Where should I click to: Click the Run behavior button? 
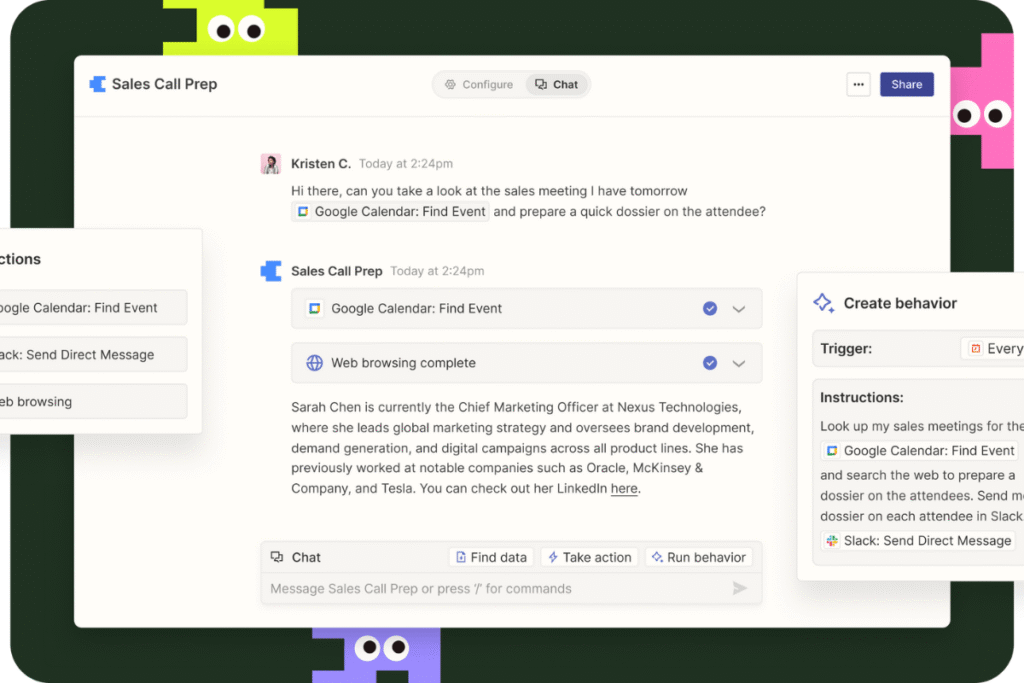(x=699, y=557)
